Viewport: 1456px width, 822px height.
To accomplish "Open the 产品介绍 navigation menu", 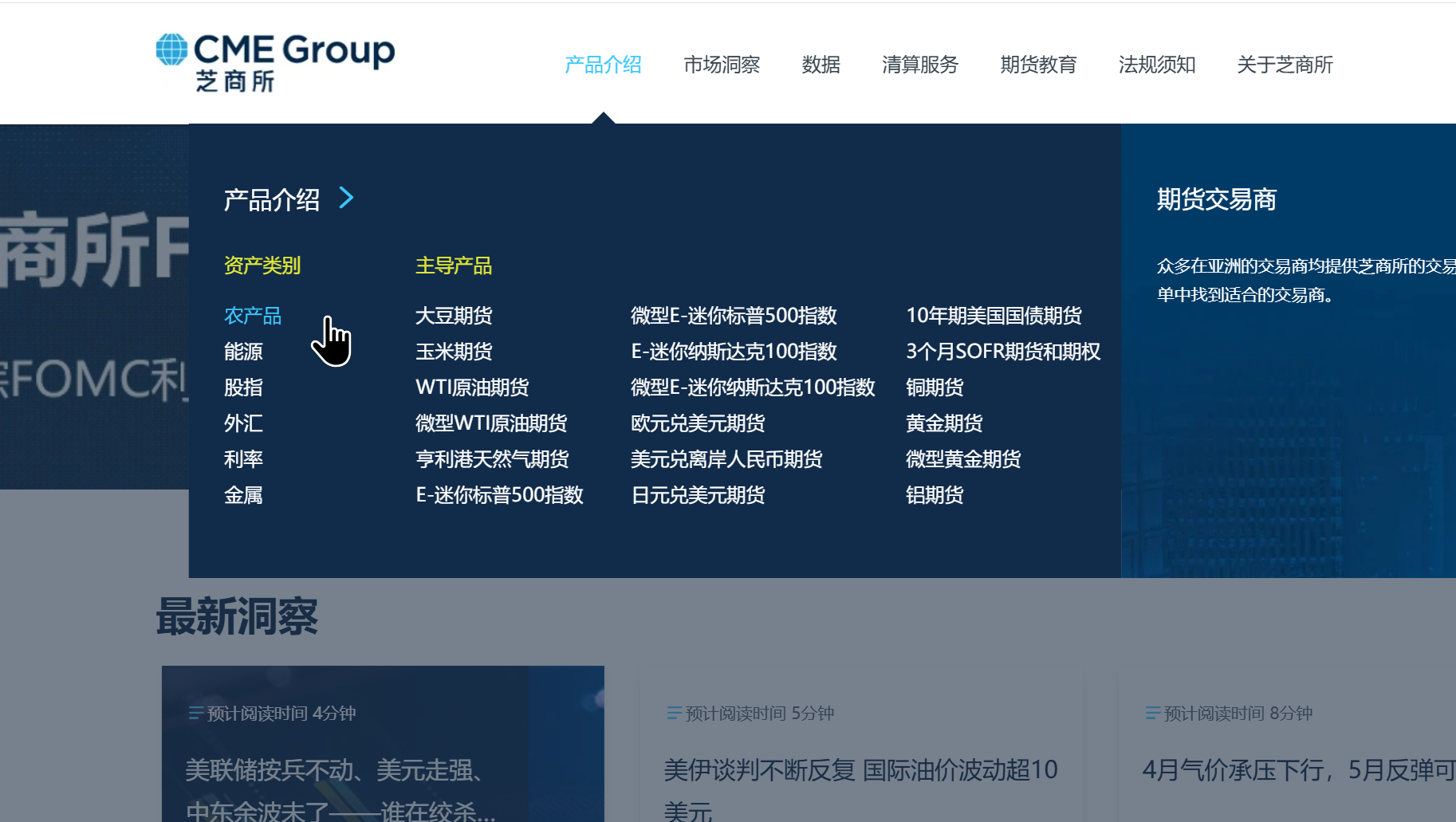I will tap(603, 65).
